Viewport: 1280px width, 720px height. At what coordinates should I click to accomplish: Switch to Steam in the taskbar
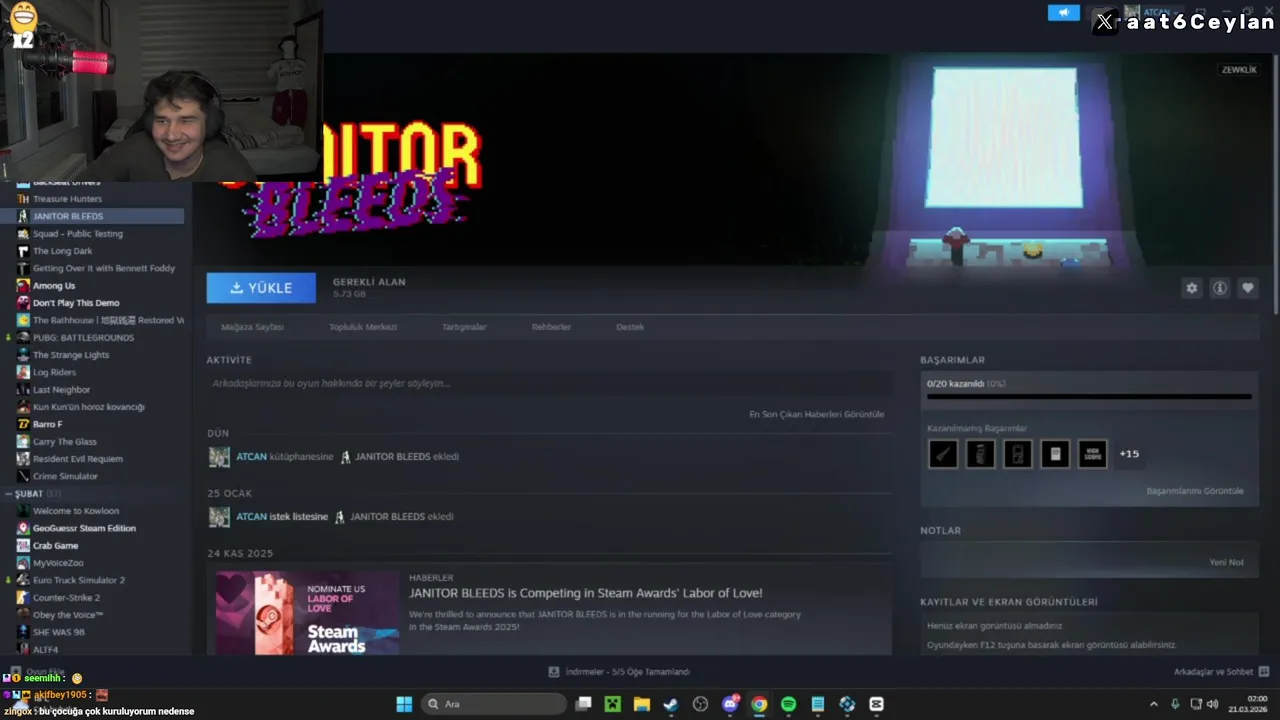[671, 704]
